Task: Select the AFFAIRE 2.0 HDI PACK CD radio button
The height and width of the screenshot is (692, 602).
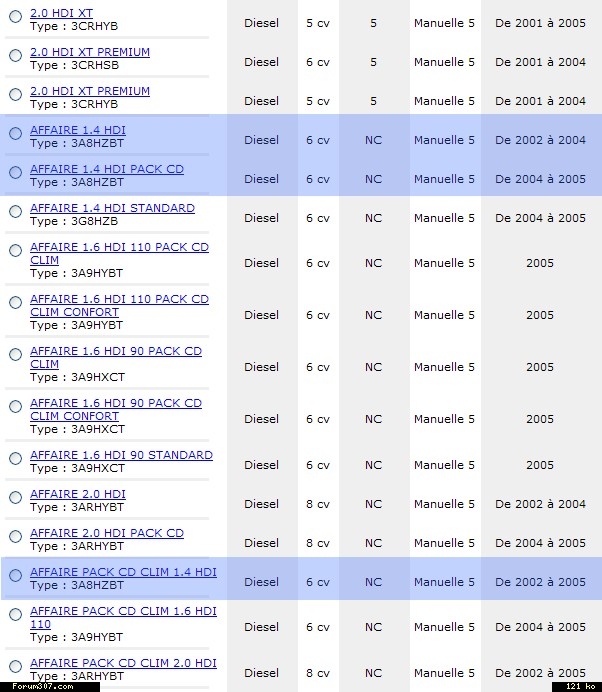Action: click(15, 536)
